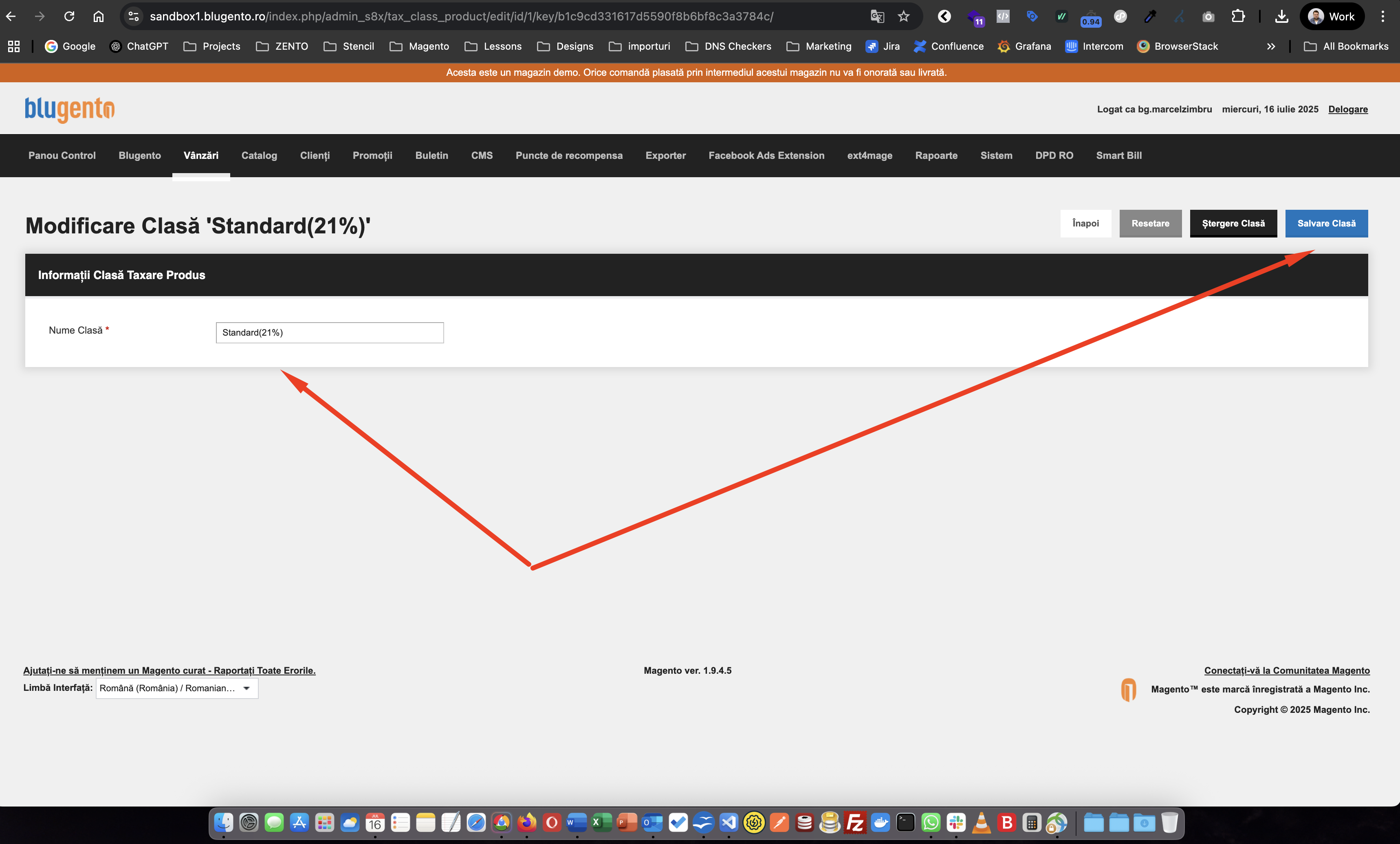Show hidden bookmarks with the chevron
This screenshot has width=1400, height=844.
point(1271,46)
